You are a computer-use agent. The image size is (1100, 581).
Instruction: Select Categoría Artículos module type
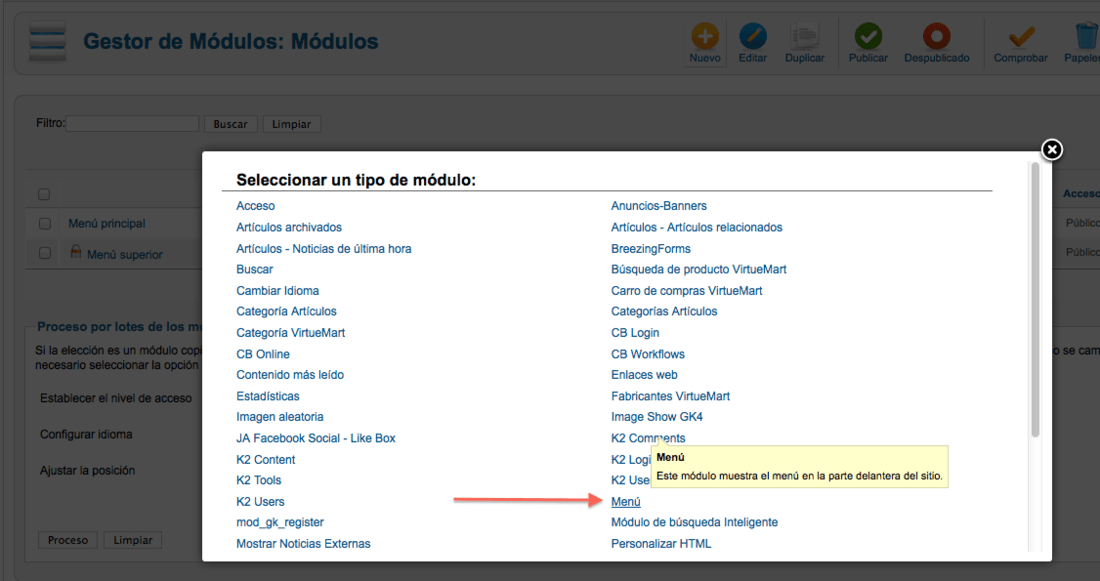pyautogui.click(x=286, y=311)
